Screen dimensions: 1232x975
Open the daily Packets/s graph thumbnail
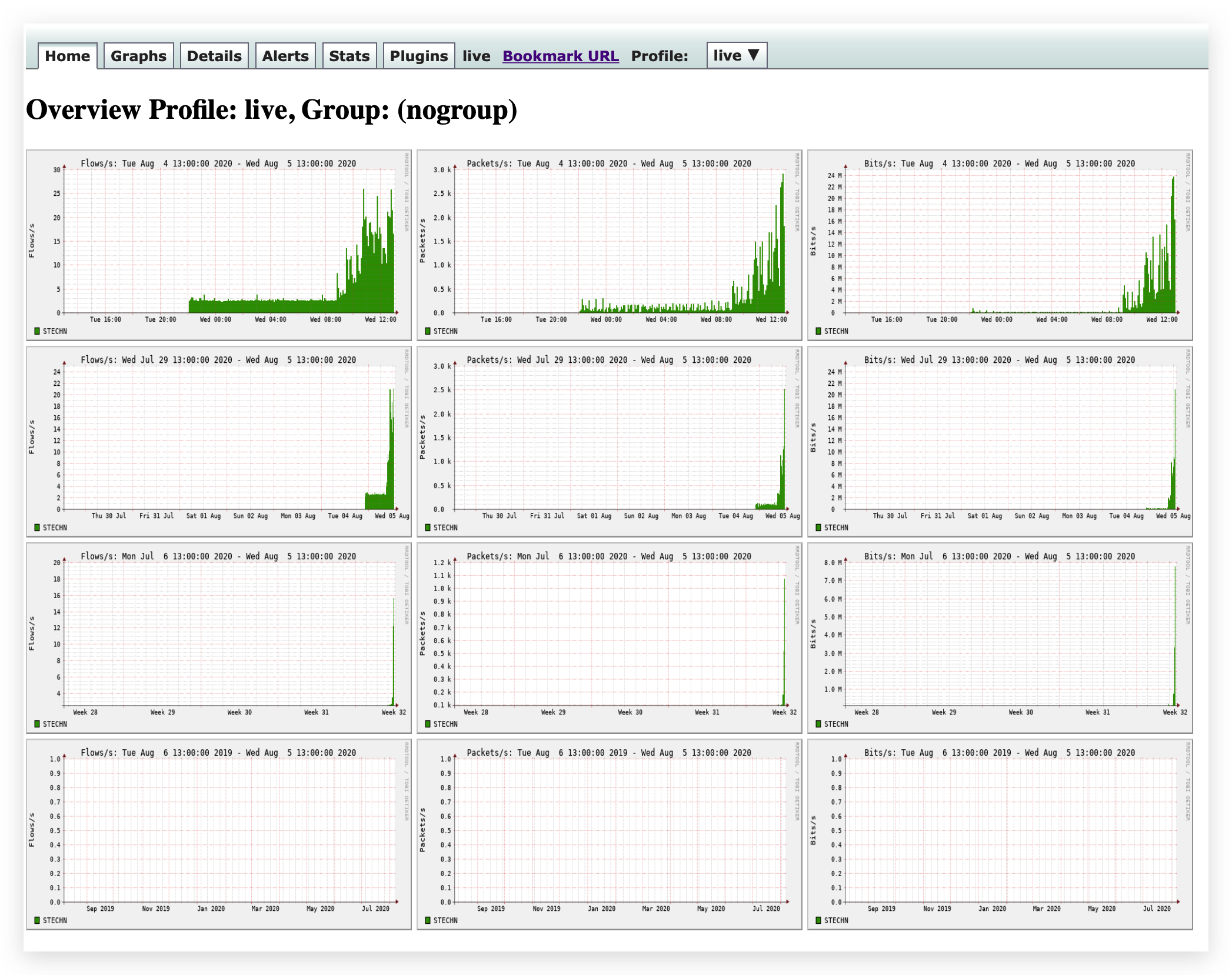click(x=609, y=245)
